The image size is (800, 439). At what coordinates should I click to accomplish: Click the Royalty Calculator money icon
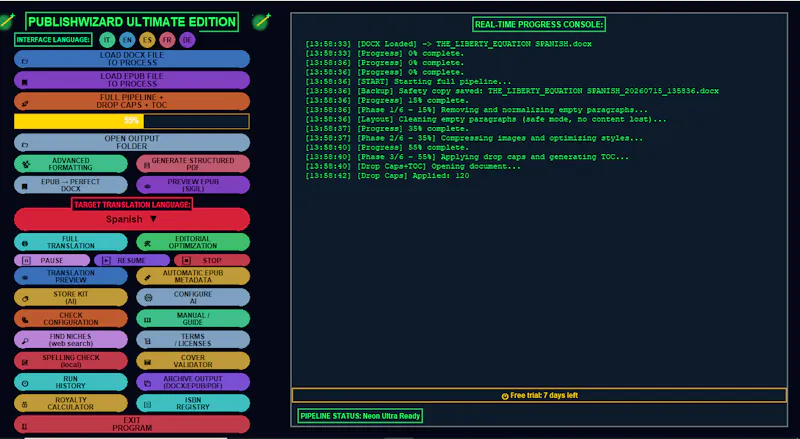pyautogui.click(x=24, y=405)
